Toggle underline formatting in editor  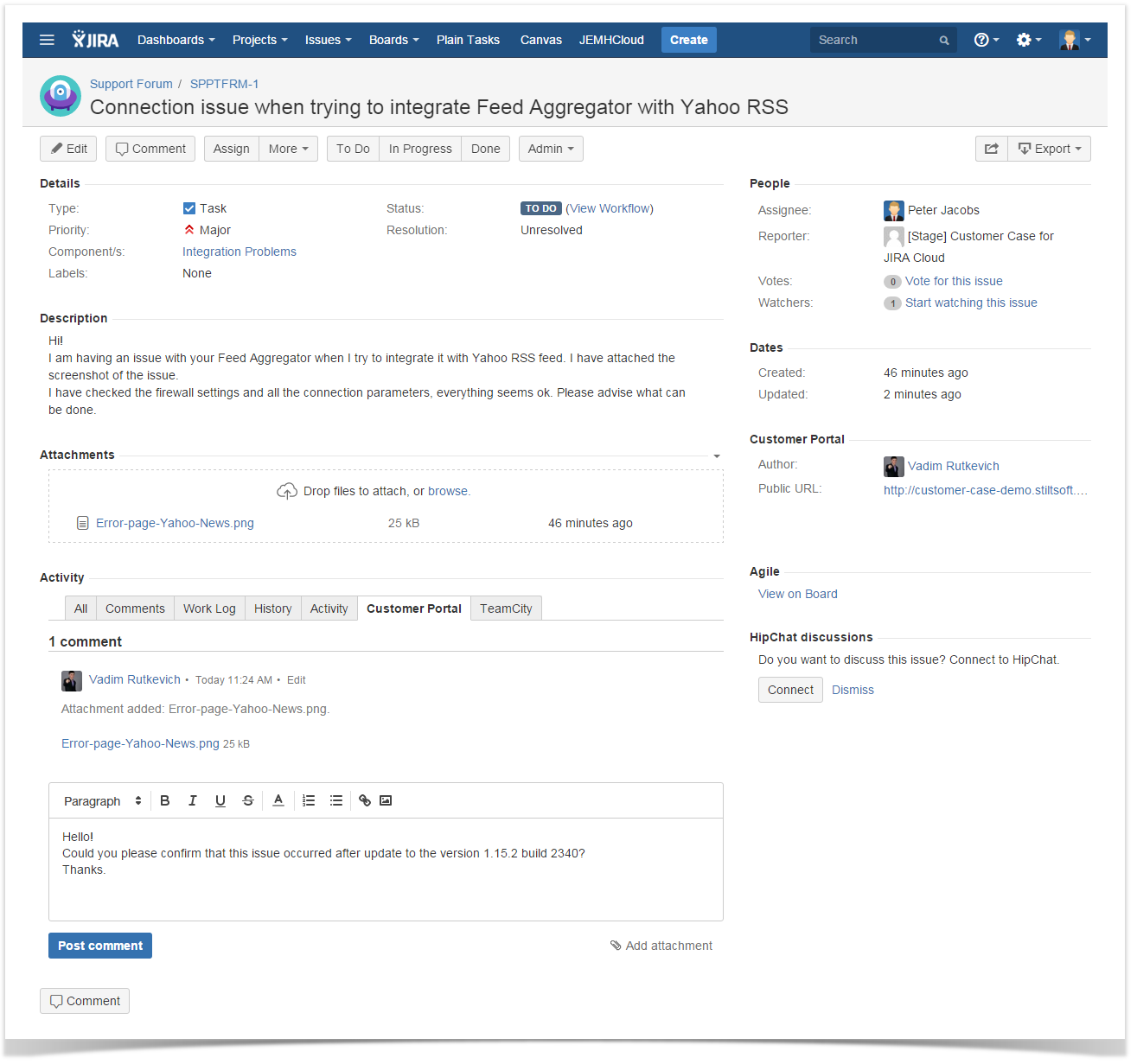[220, 800]
